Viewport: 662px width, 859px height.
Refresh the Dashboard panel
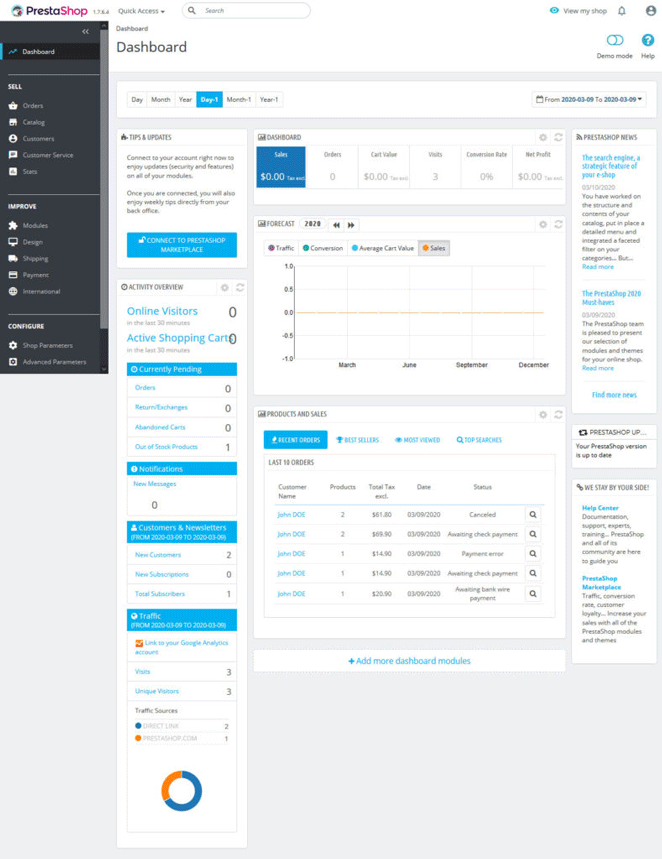point(558,138)
